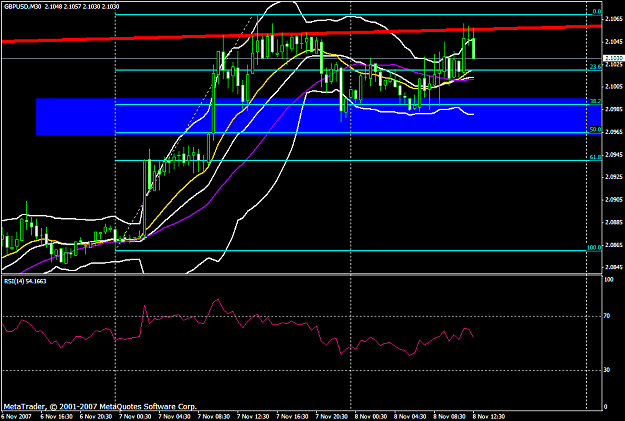This screenshot has height=421, width=625.
Task: Select the red trendline on the chart
Action: 301,33
